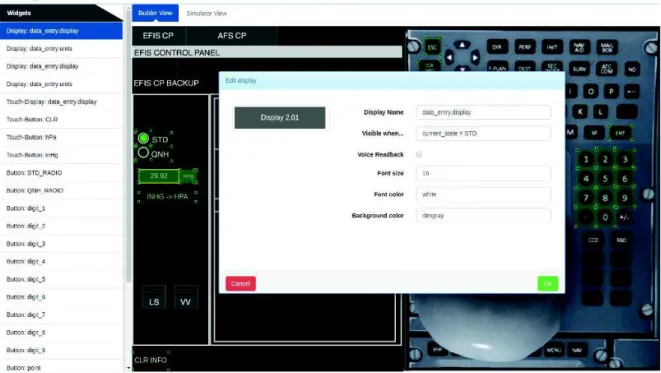
Task: Select the highlighted 'Display: data_entry.display' widget row
Action: tap(62, 31)
